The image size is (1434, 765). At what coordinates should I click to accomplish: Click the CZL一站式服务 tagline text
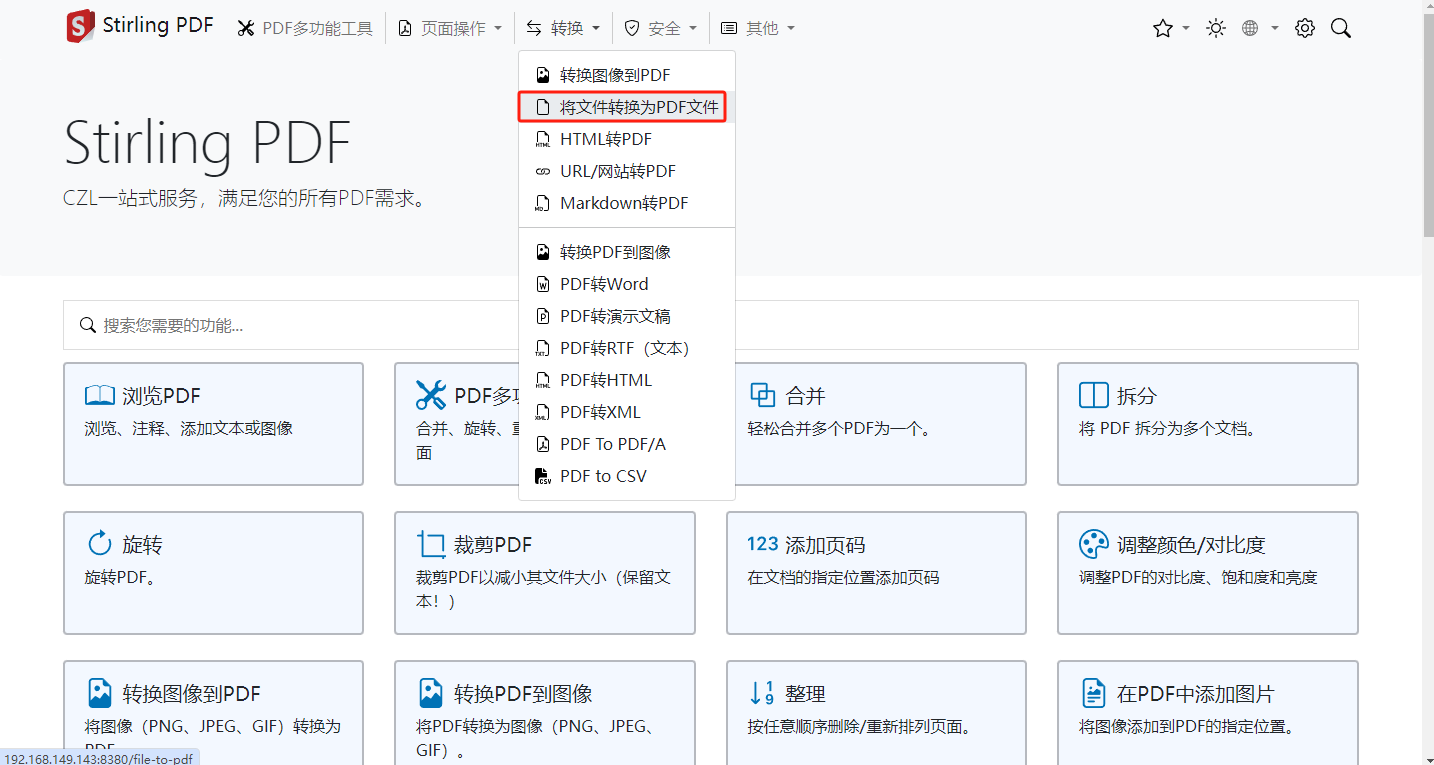246,199
